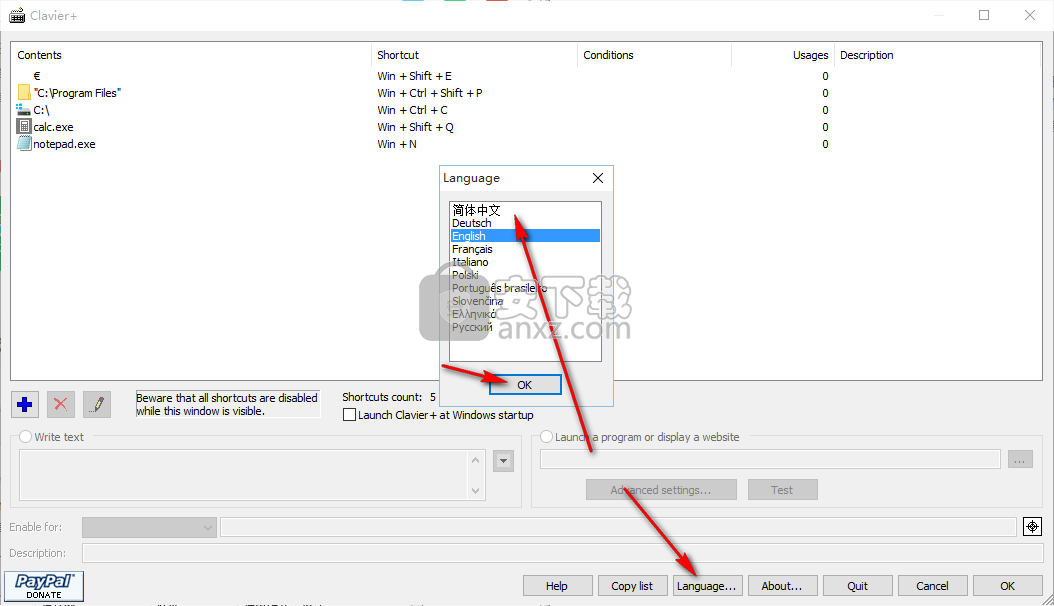Click the main window OK button
1054x606 pixels.
(x=1008, y=586)
